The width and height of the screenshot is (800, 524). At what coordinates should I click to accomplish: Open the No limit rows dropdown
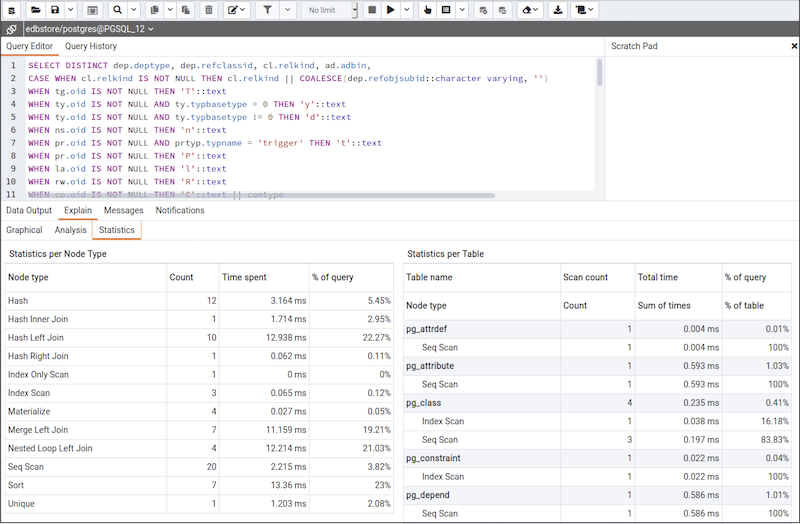(x=330, y=10)
